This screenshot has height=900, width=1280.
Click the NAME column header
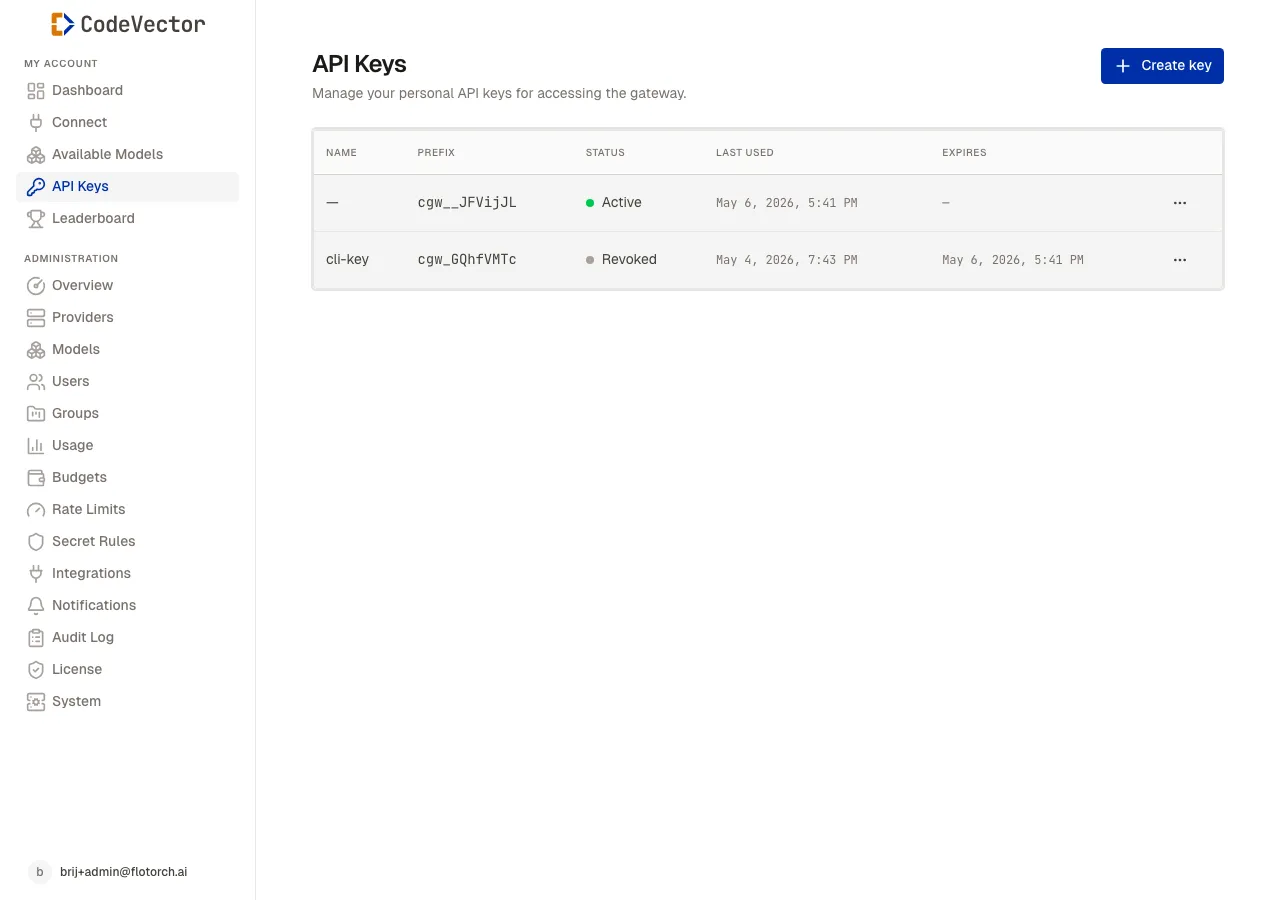[x=341, y=153]
